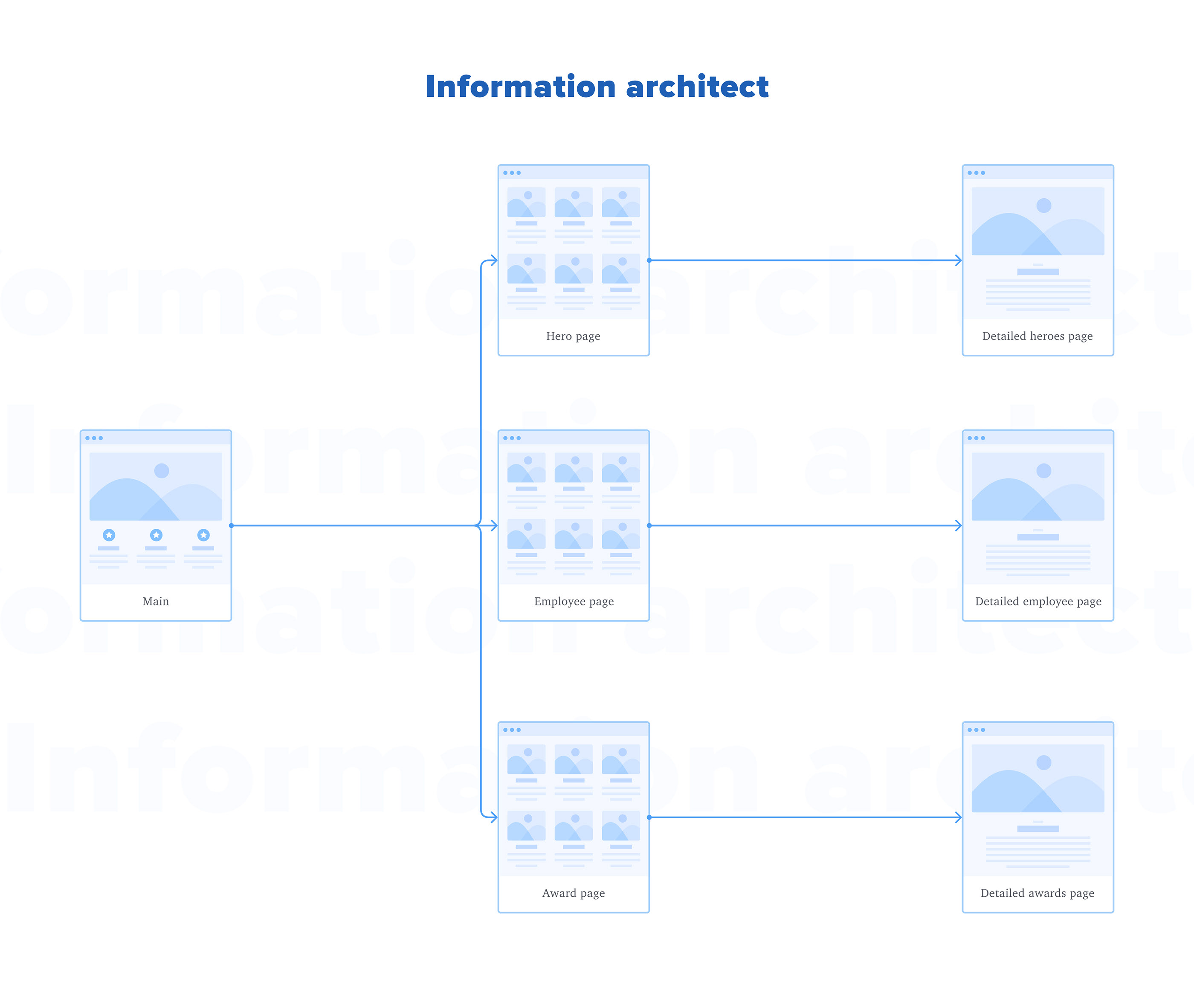Click the right star icon in Main wireframe
Viewport: 1194px width, 1008px height.
(x=203, y=535)
